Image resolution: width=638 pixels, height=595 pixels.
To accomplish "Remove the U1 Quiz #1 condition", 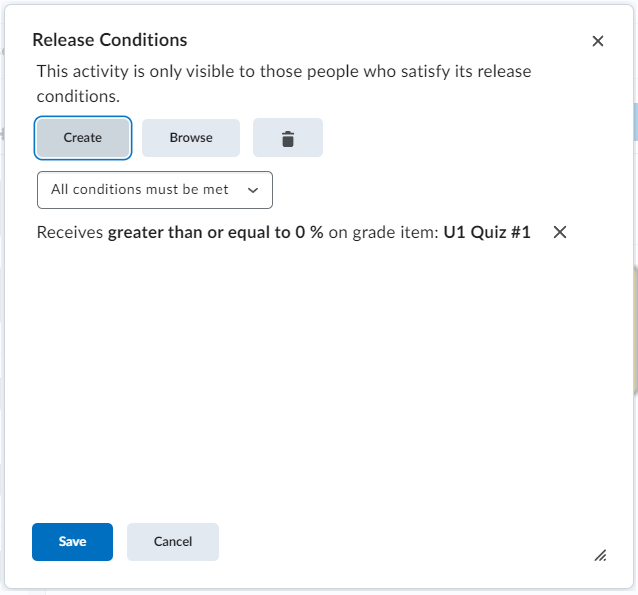I will [560, 232].
